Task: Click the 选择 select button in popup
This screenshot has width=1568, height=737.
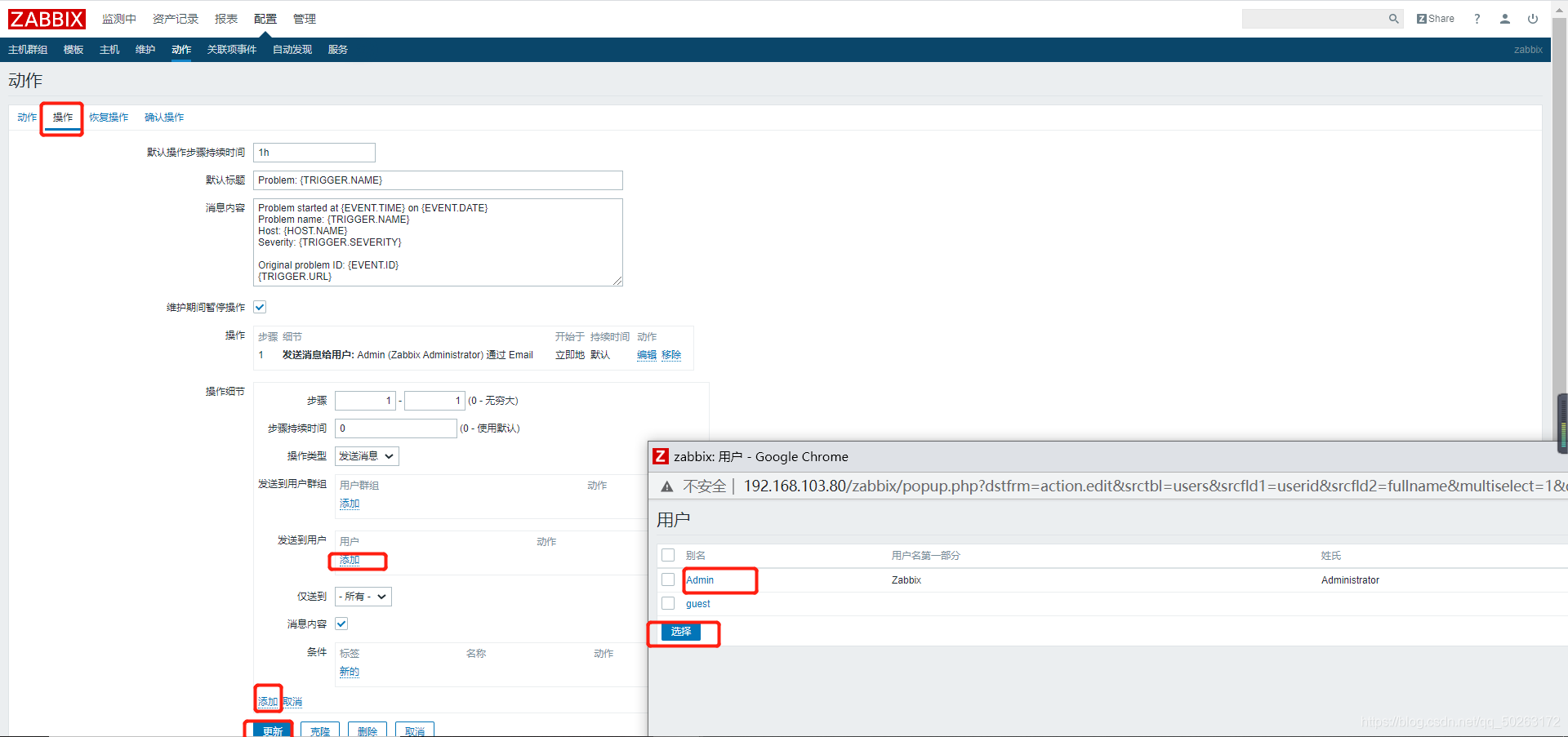Action: [681, 632]
